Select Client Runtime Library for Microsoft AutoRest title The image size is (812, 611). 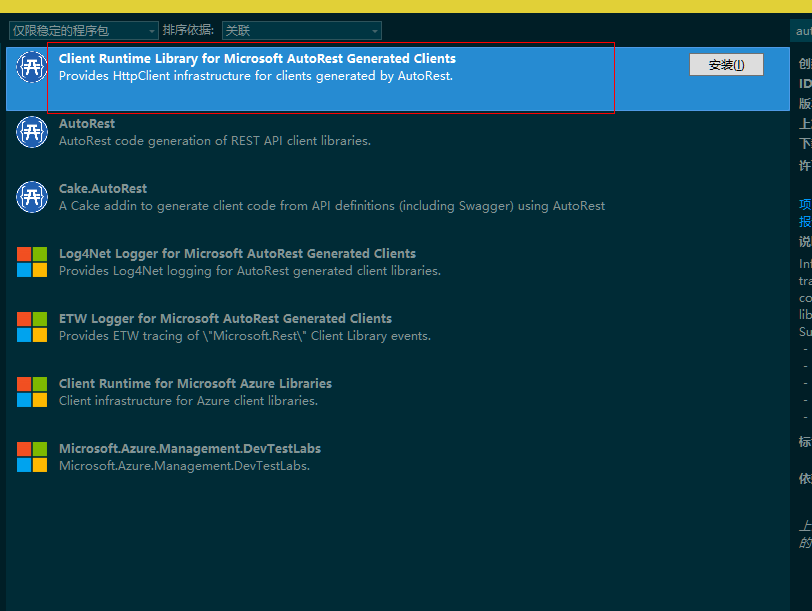tap(257, 59)
